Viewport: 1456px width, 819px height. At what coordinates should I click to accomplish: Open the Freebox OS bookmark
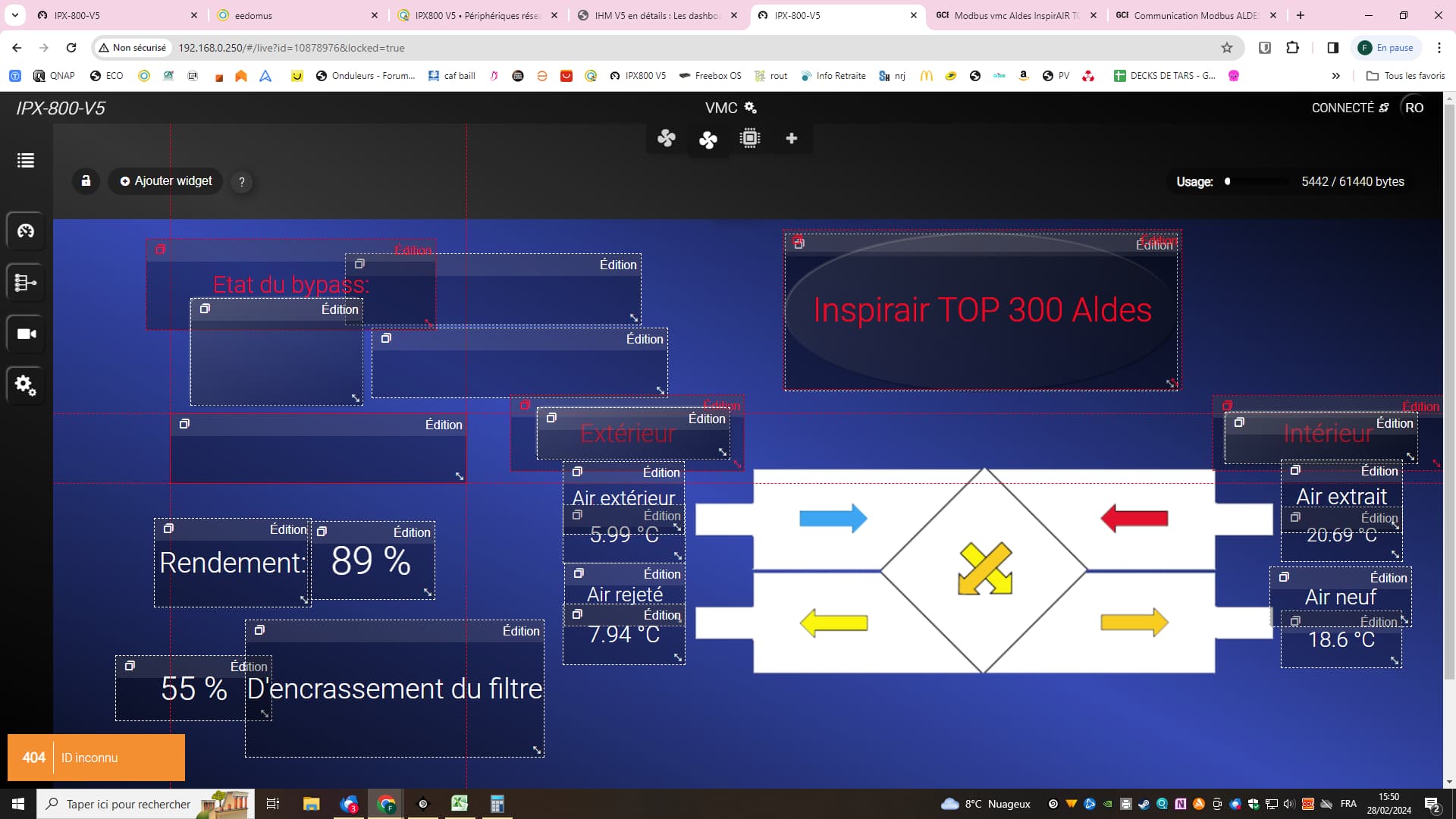[x=711, y=76]
